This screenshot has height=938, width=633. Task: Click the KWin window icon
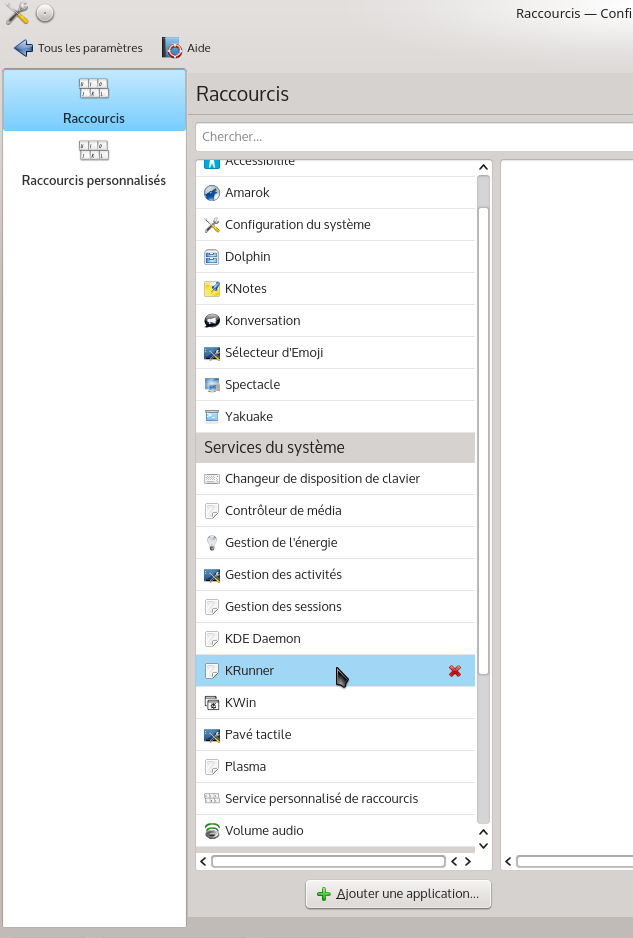212,703
